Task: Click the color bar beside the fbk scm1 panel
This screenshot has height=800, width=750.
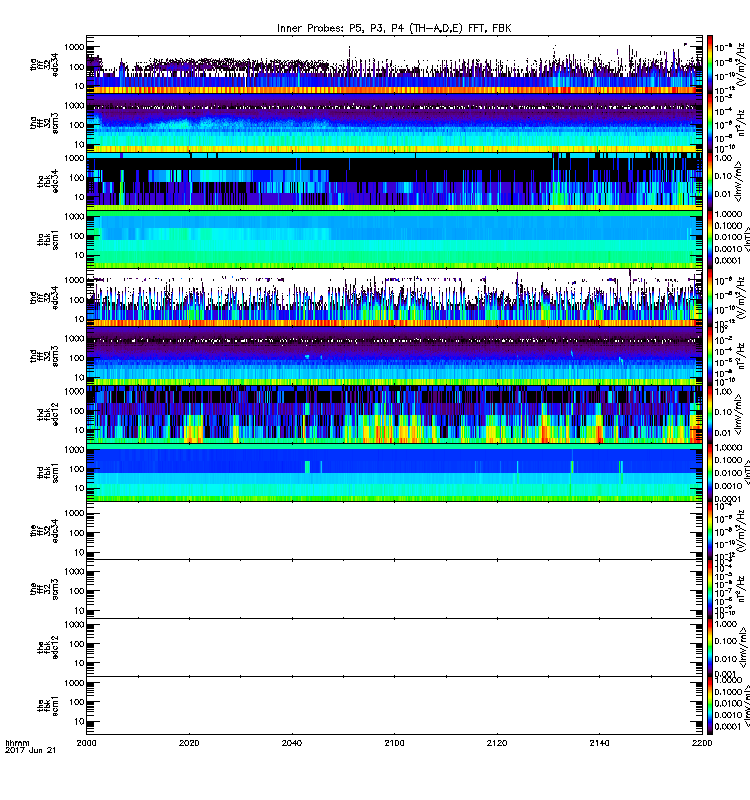Action: pyautogui.click(x=710, y=706)
